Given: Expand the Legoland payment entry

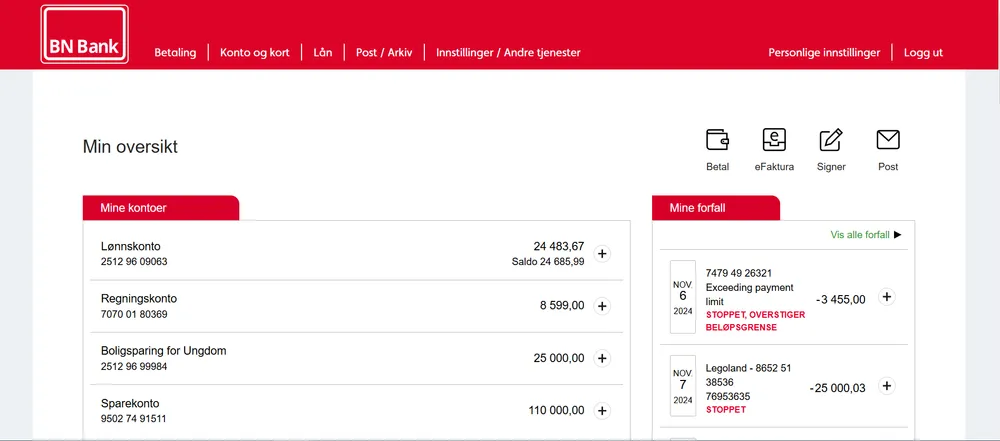Looking at the screenshot, I should (x=886, y=386).
